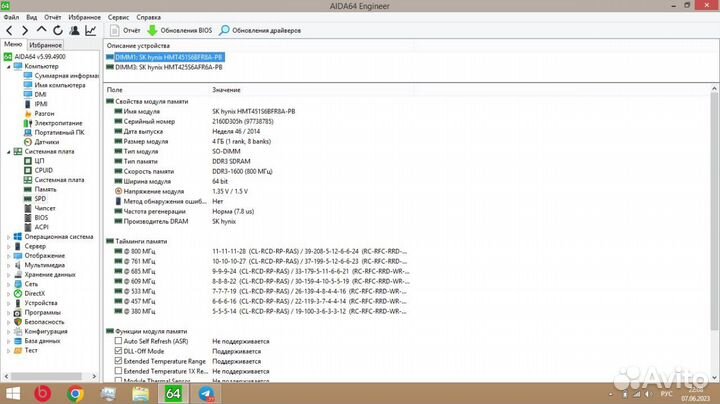
Task: Click the Forward navigation arrow
Action: pyautogui.click(x=25, y=31)
